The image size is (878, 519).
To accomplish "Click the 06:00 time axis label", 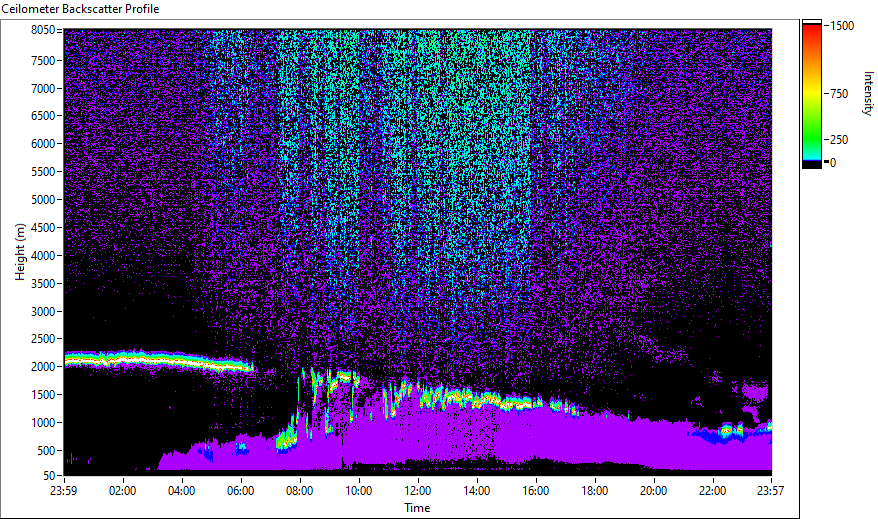I will (241, 491).
